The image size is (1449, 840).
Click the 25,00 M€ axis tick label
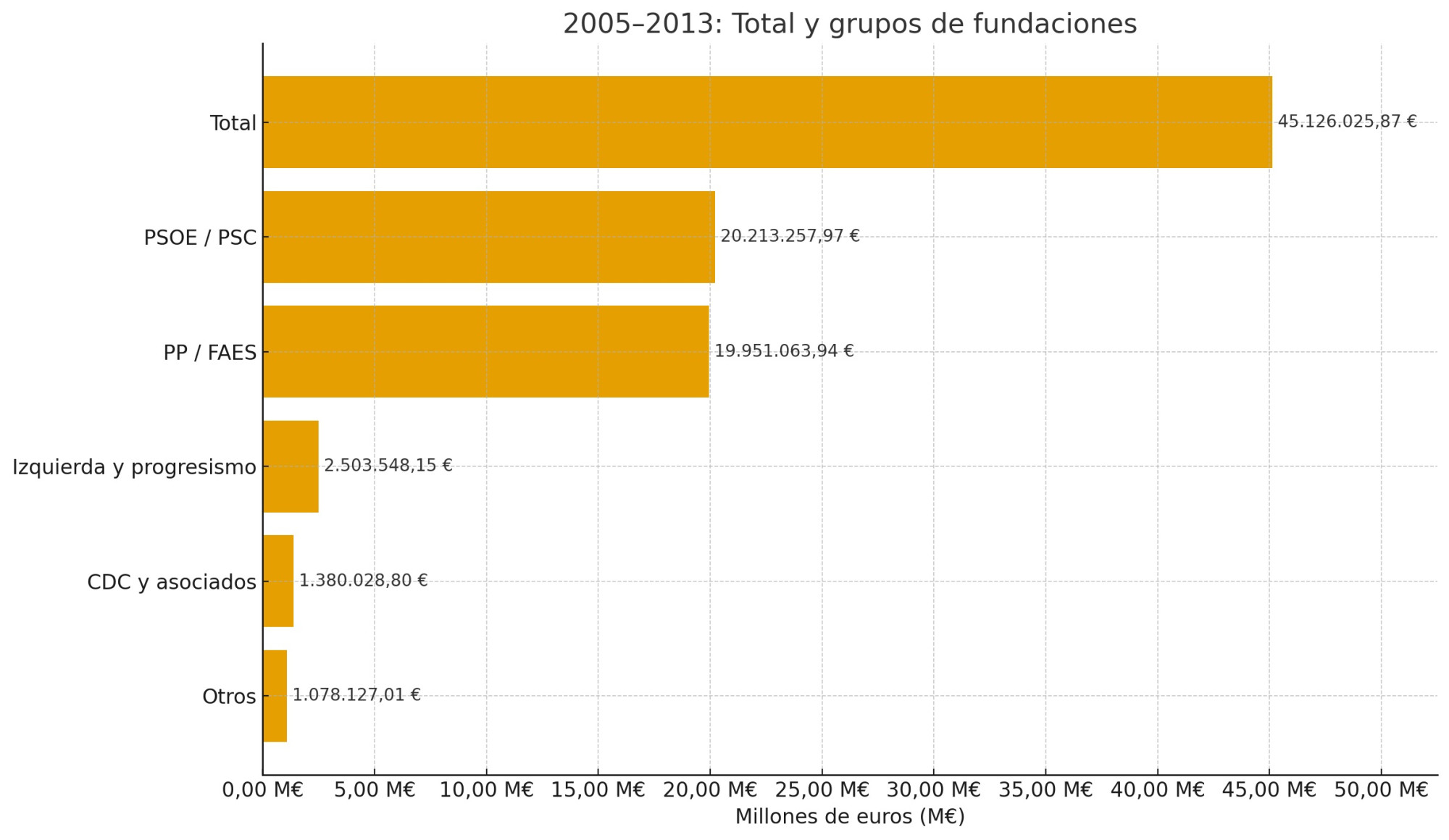(x=822, y=790)
